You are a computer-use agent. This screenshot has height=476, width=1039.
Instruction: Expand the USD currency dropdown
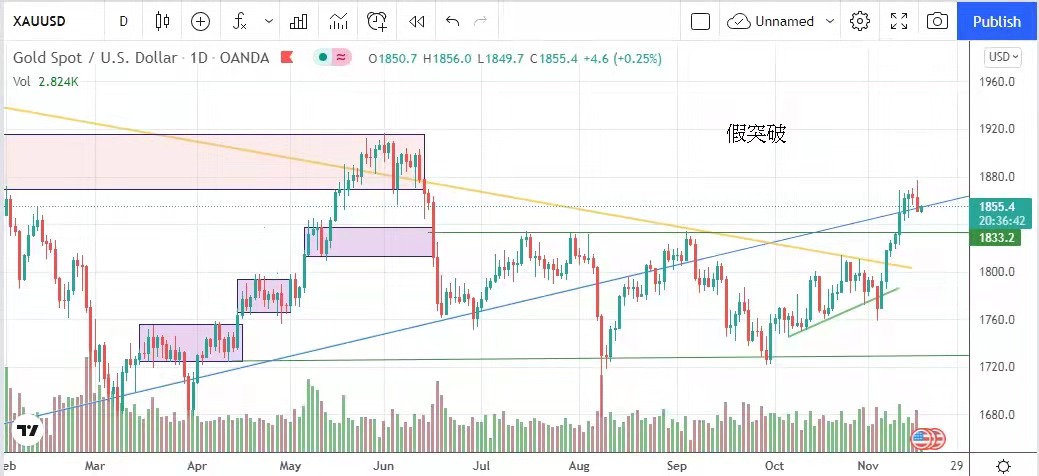tap(1004, 57)
